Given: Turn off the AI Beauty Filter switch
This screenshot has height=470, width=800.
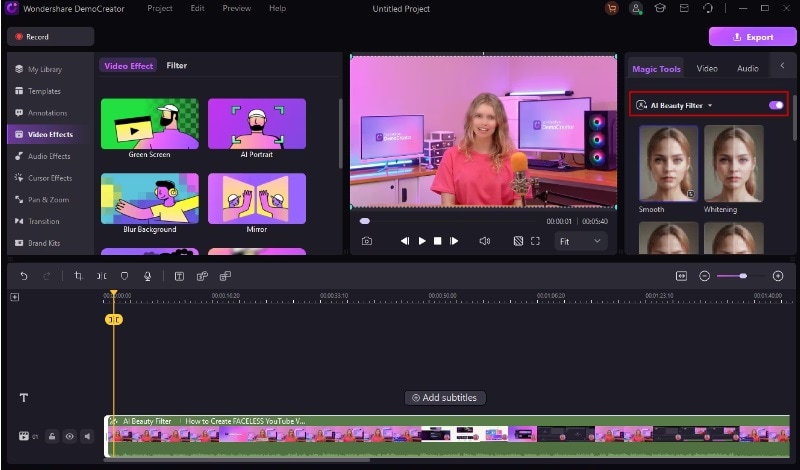Looking at the screenshot, I should 776,105.
